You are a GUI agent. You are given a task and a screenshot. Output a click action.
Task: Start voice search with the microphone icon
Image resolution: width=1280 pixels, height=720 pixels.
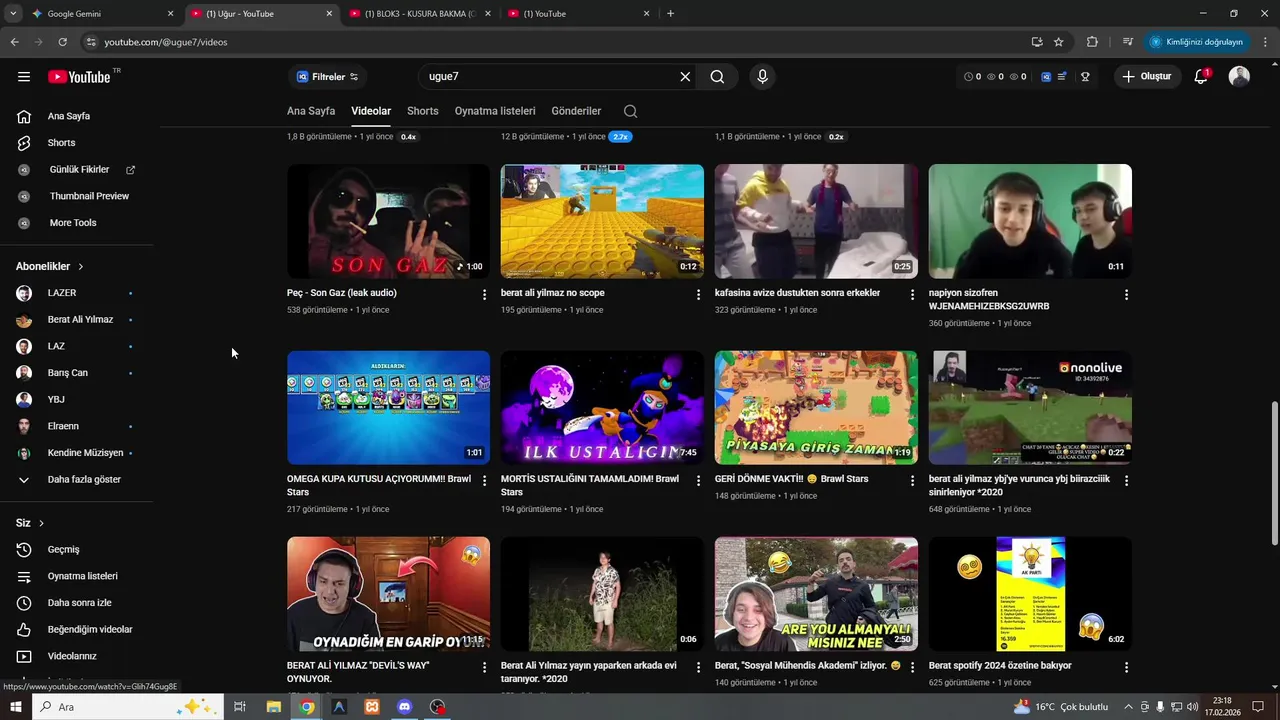[763, 77]
